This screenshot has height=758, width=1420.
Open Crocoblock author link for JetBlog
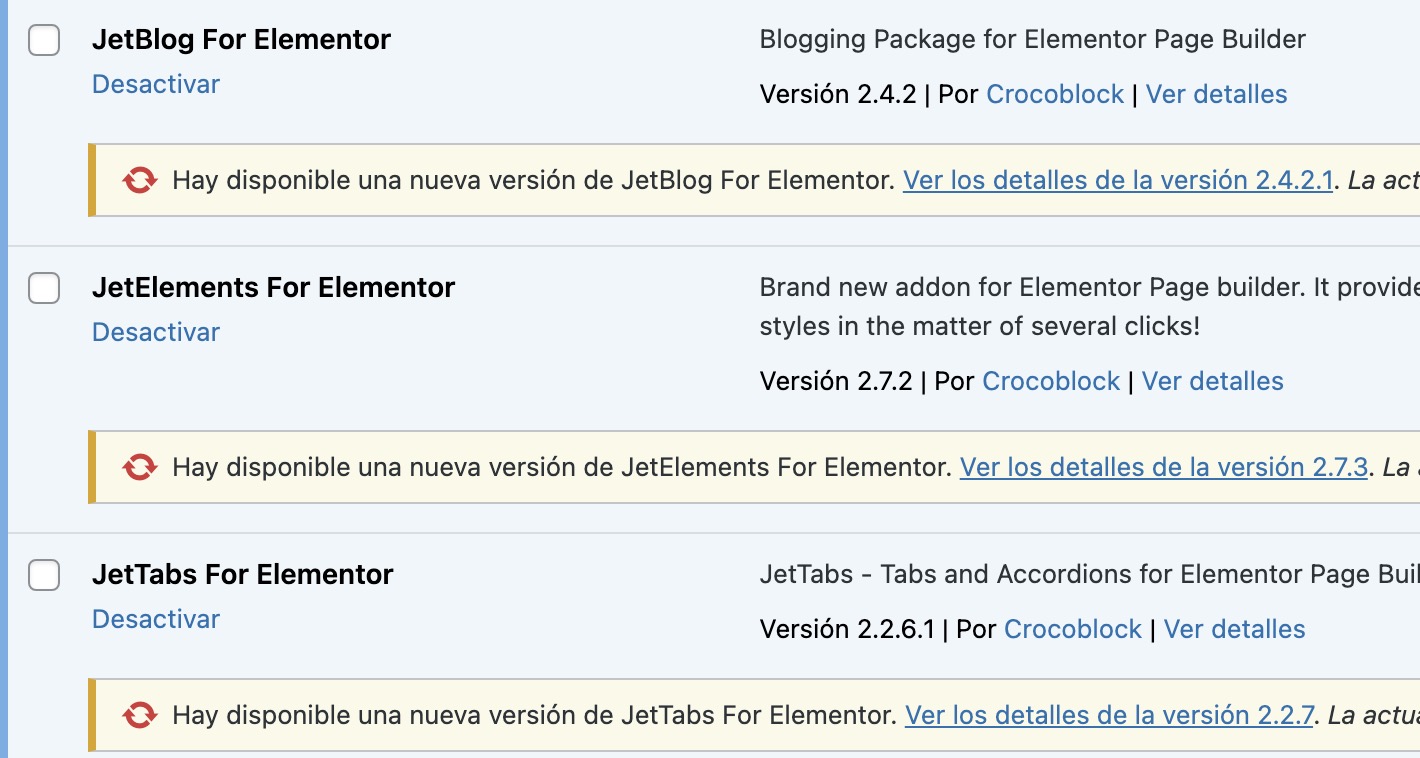[x=1055, y=94]
